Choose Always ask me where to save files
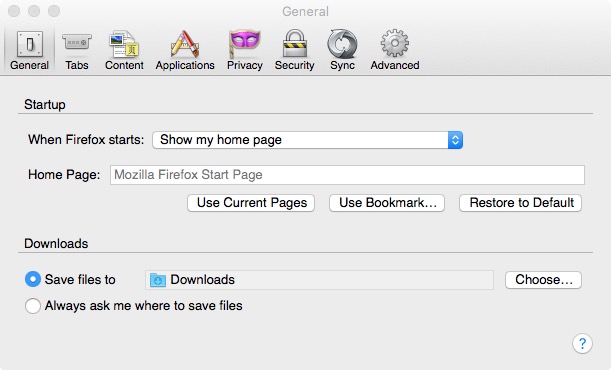Screen dimensions: 611x370 pyautogui.click(x=33, y=306)
